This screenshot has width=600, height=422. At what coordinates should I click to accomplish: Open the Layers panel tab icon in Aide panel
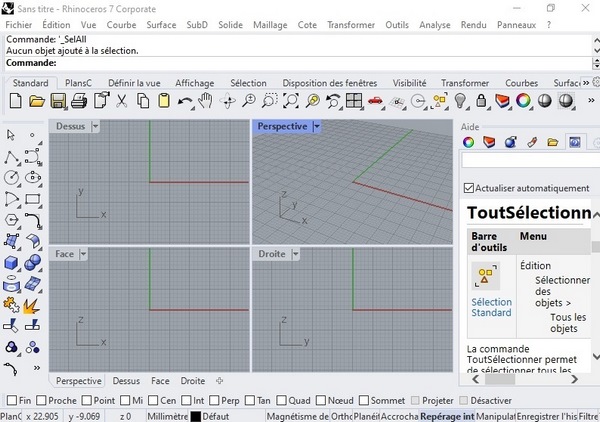(489, 142)
